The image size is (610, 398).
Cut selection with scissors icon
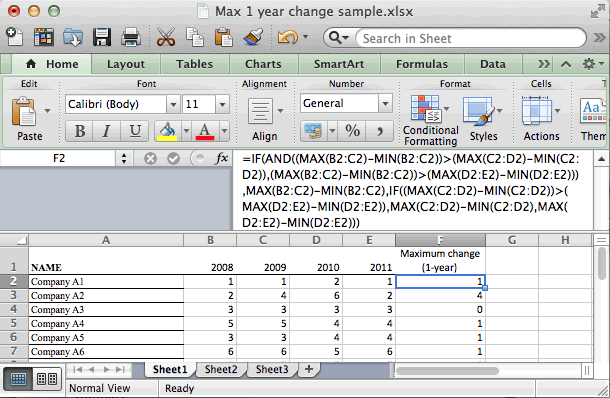click(x=165, y=38)
